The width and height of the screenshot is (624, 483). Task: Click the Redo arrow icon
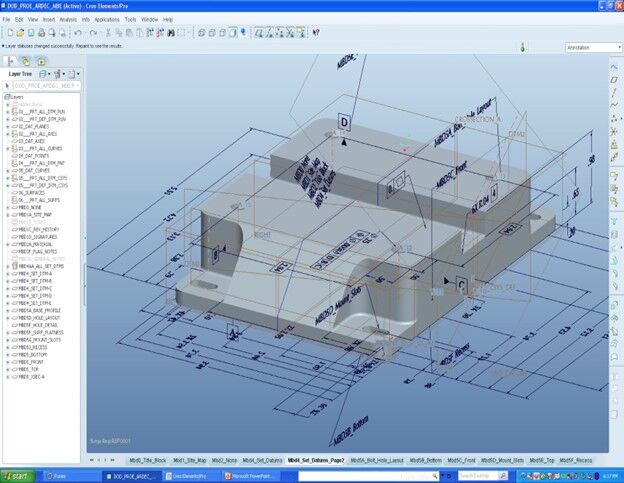pyautogui.click(x=92, y=32)
